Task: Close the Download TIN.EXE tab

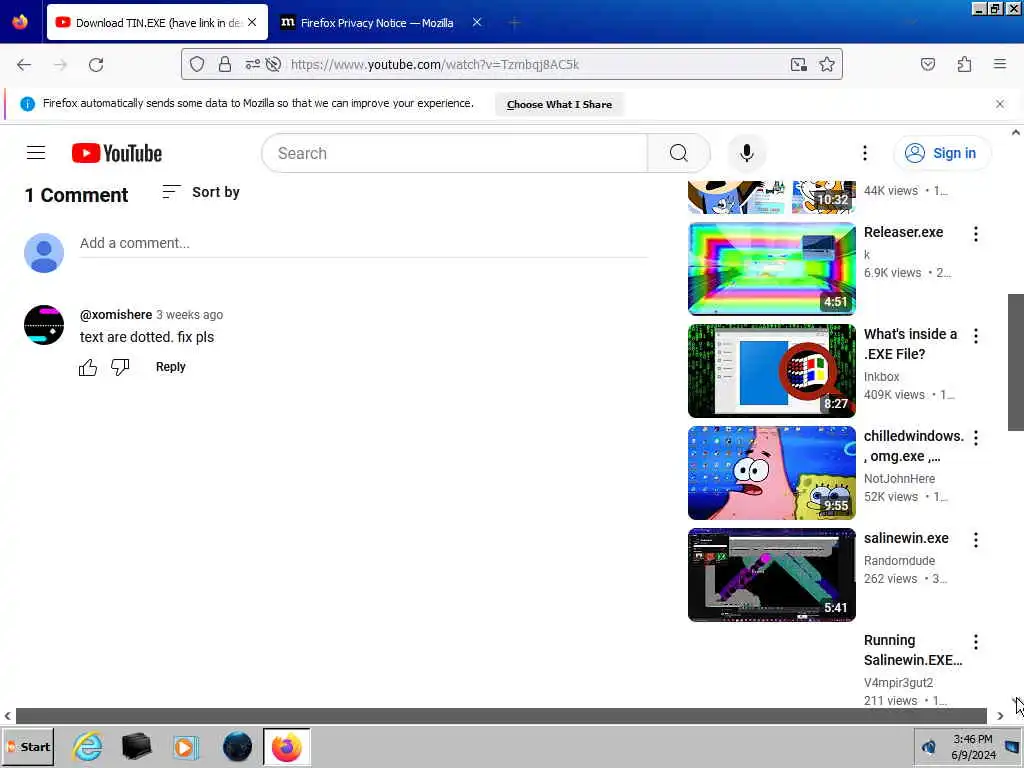Action: pyautogui.click(x=252, y=22)
